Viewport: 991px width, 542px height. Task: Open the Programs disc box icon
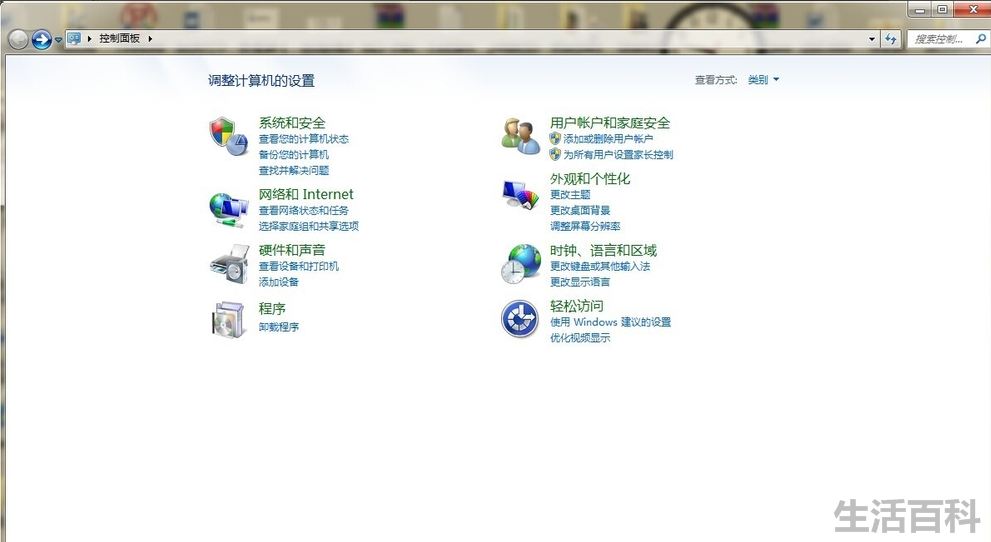[228, 320]
